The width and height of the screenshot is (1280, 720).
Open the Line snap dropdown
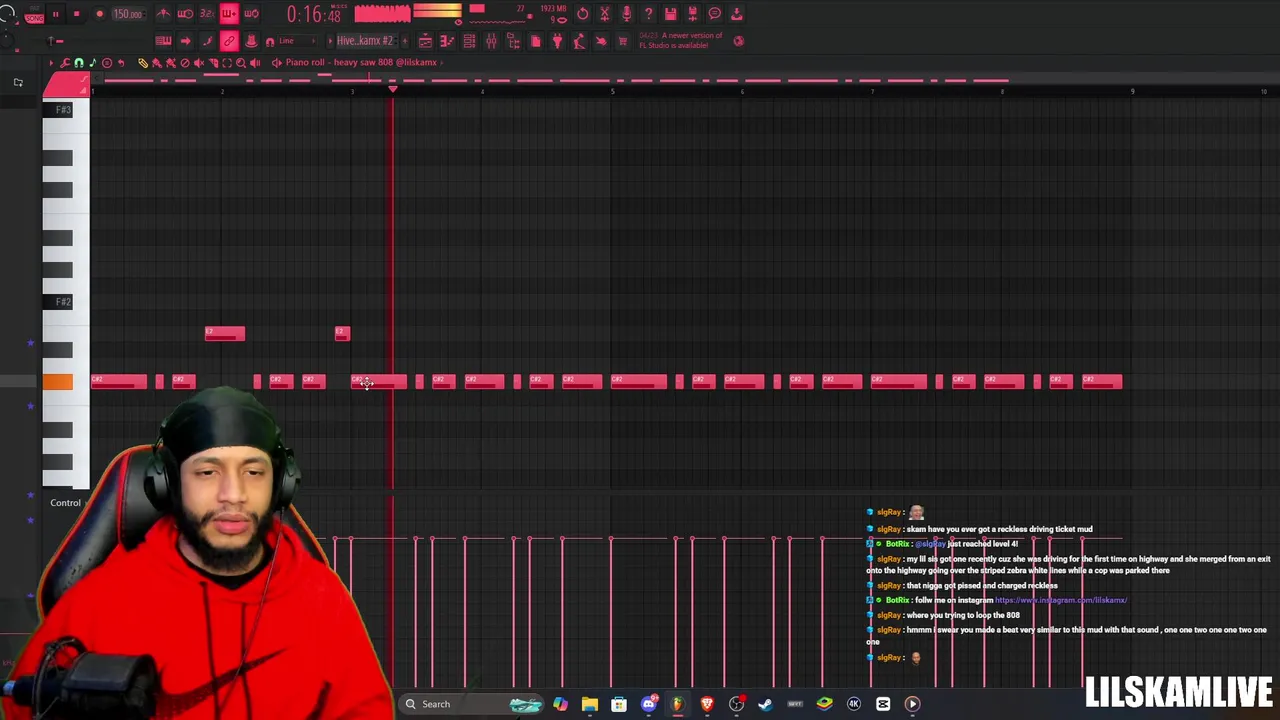(296, 41)
